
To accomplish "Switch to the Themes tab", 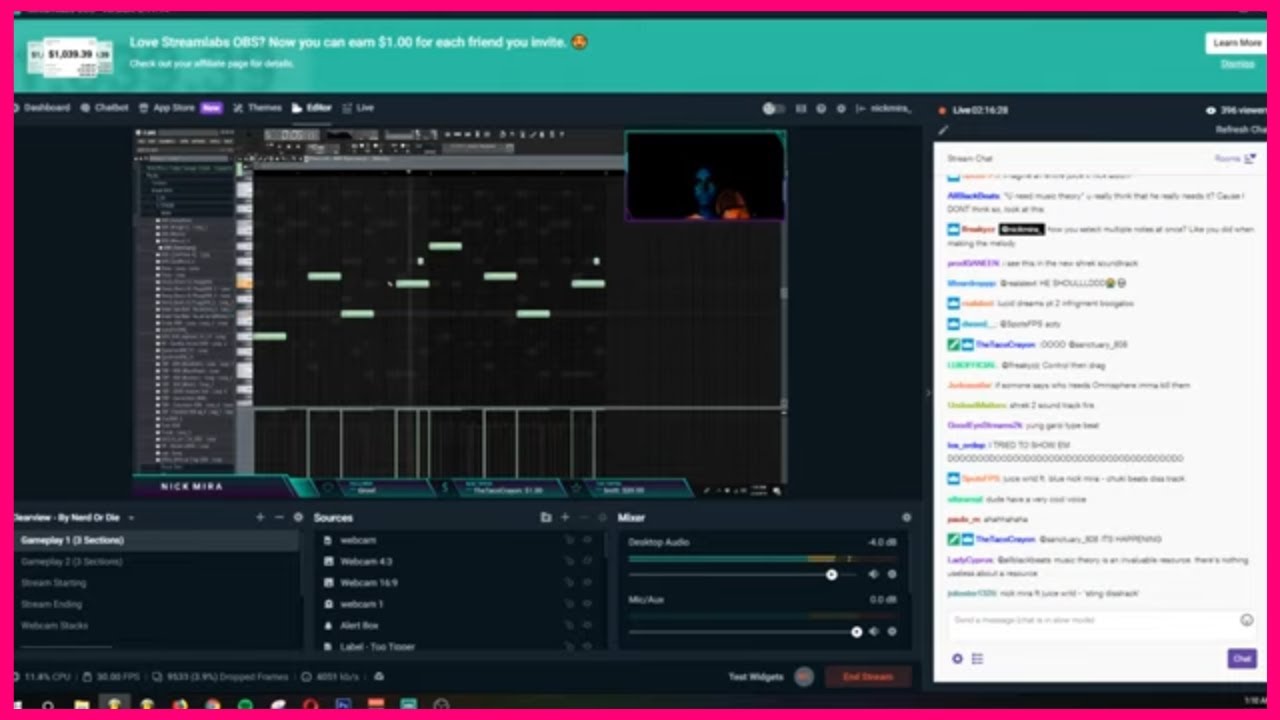I will tap(257, 108).
